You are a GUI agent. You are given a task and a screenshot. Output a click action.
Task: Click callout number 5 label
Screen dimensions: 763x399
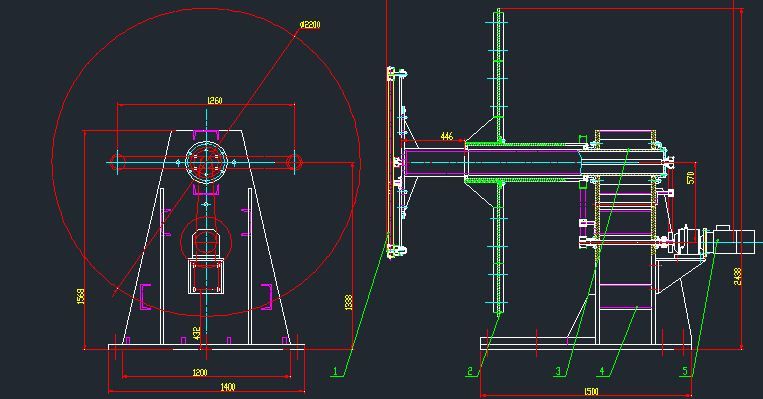click(685, 372)
